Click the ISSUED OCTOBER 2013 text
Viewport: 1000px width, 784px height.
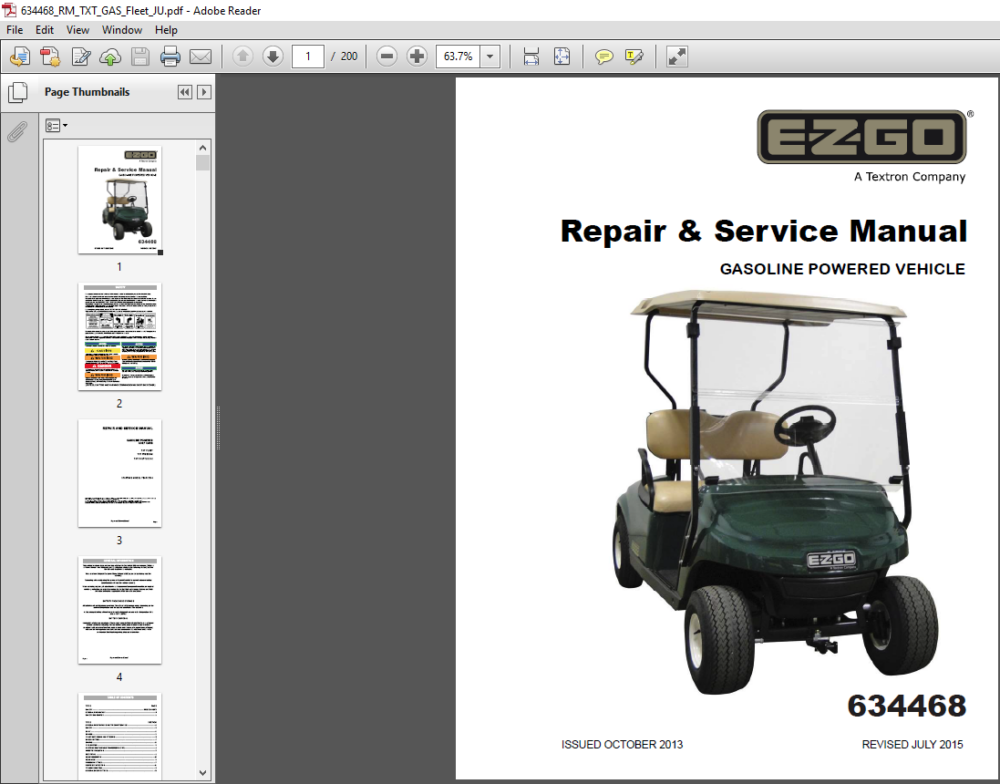[x=622, y=744]
